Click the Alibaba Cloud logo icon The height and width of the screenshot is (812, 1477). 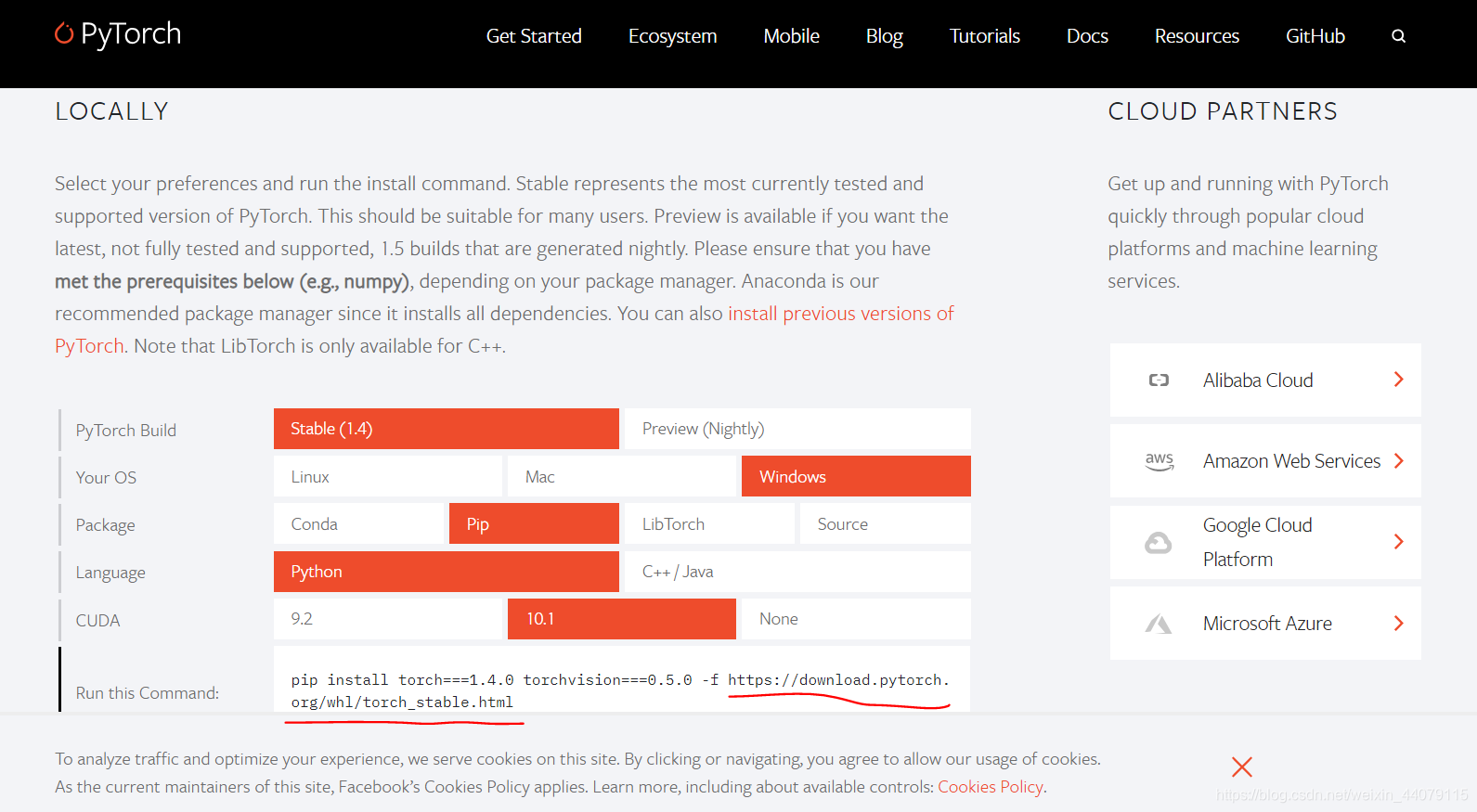[x=1159, y=380]
